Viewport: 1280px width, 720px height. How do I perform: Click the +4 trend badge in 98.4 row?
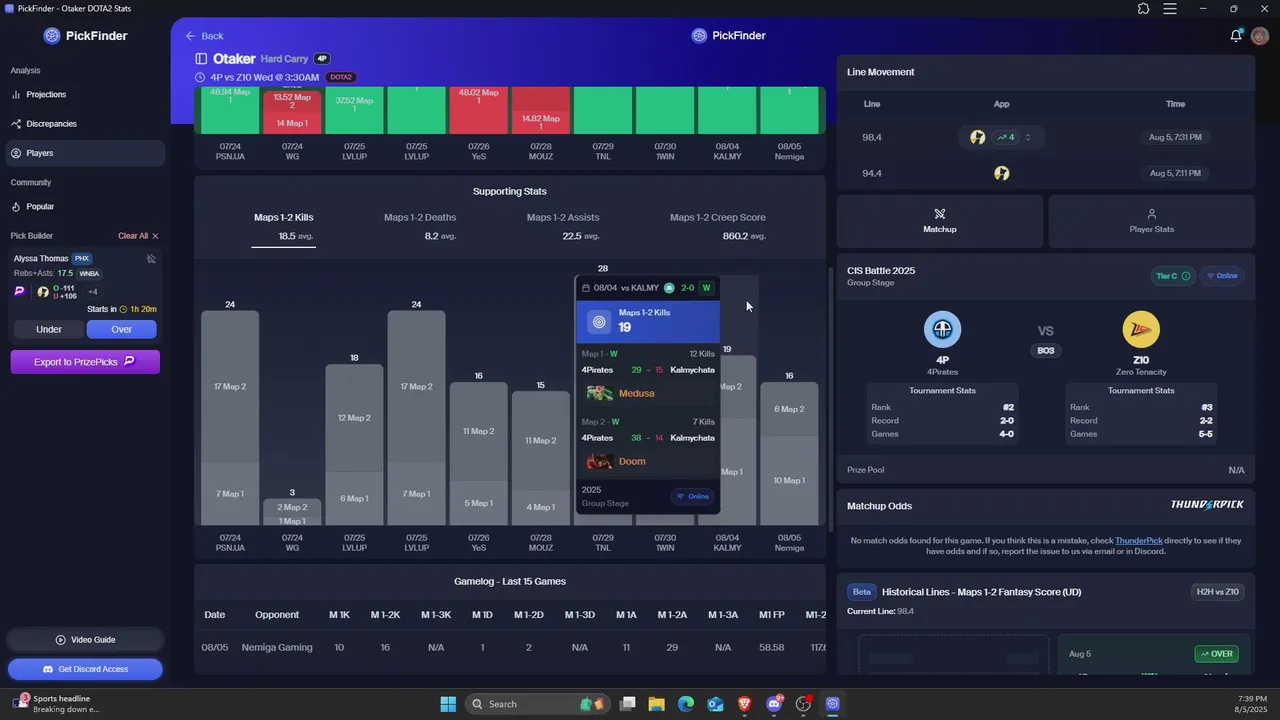1005,137
